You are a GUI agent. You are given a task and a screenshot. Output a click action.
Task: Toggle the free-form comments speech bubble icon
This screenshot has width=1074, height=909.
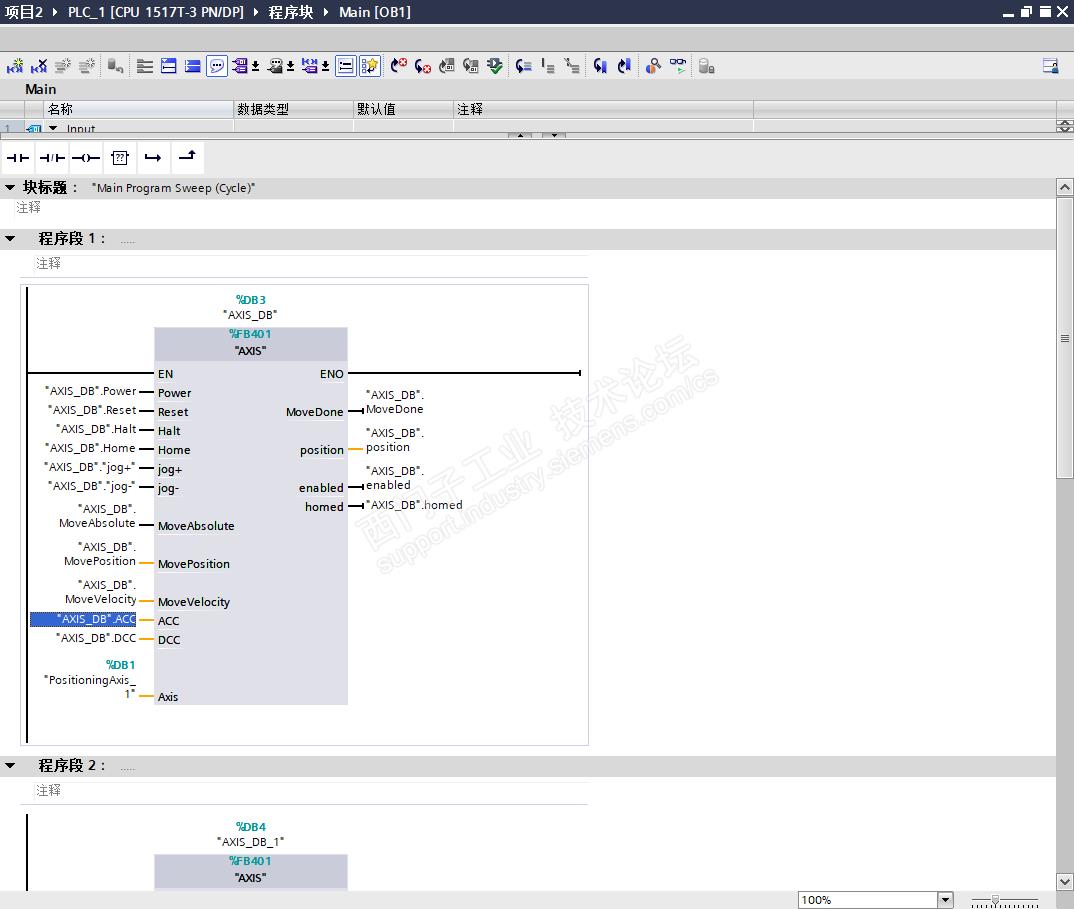[216, 66]
